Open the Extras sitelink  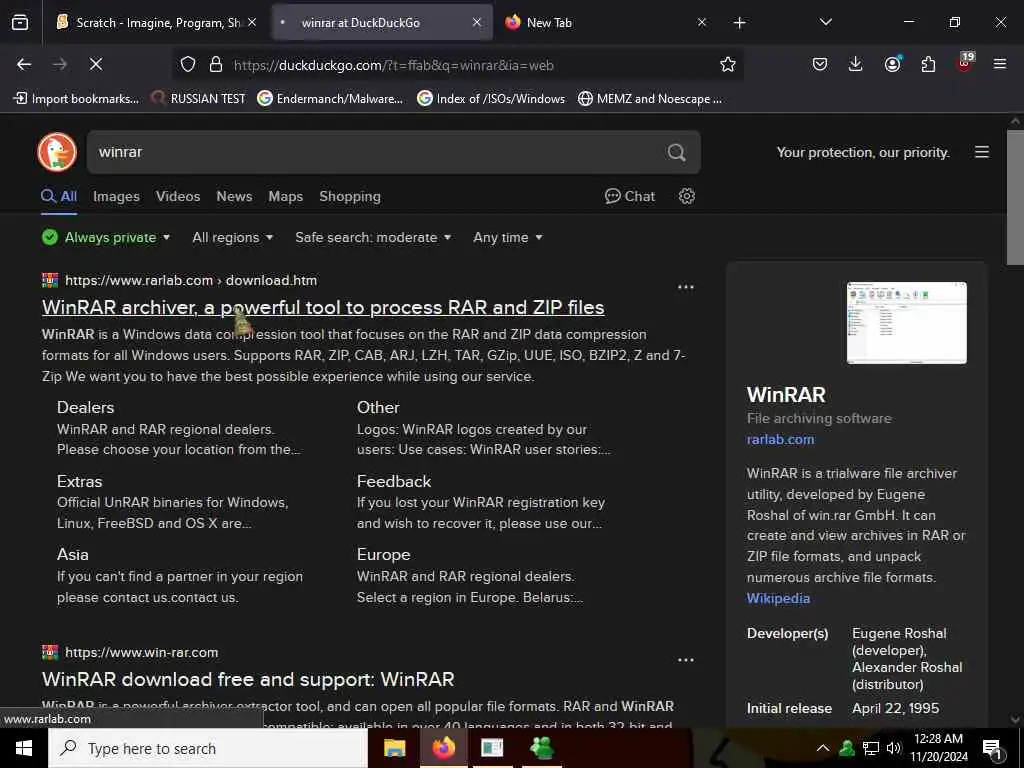(x=80, y=481)
